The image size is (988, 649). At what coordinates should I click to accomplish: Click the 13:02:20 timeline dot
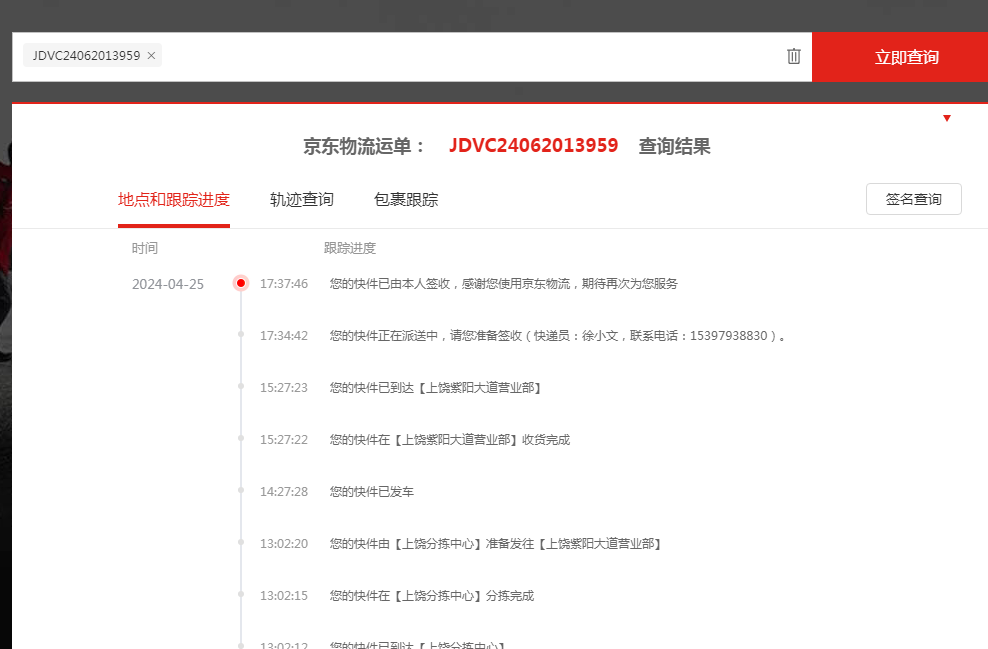[241, 542]
